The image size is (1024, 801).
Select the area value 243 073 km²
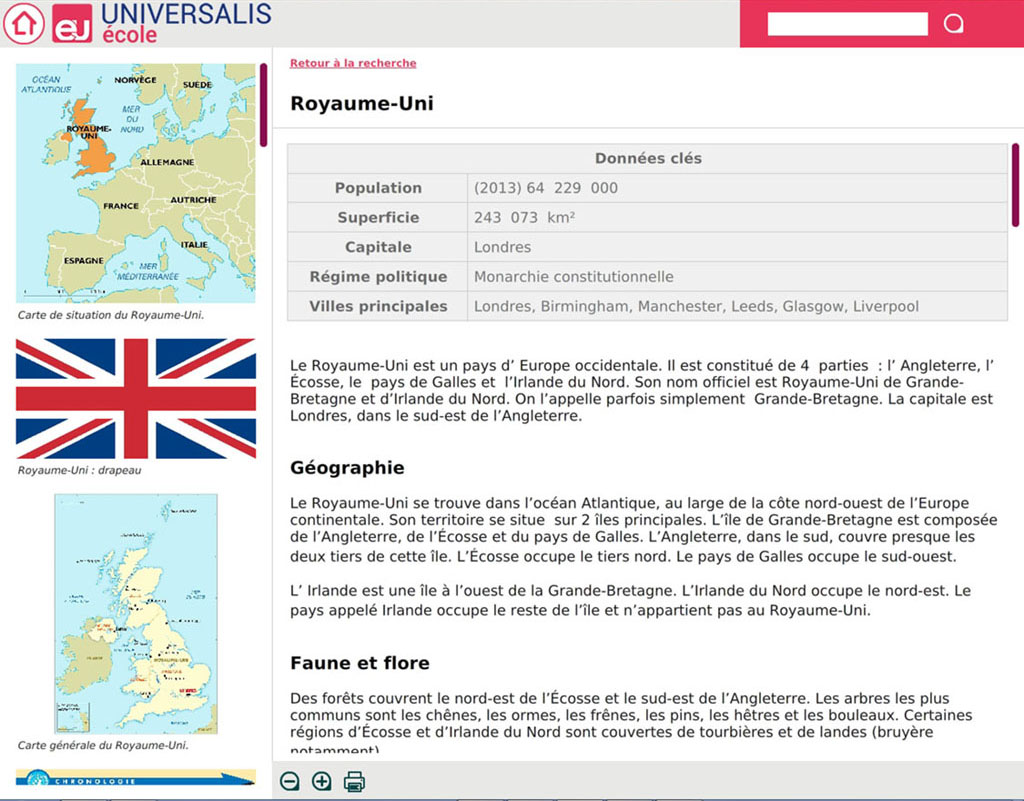point(524,217)
